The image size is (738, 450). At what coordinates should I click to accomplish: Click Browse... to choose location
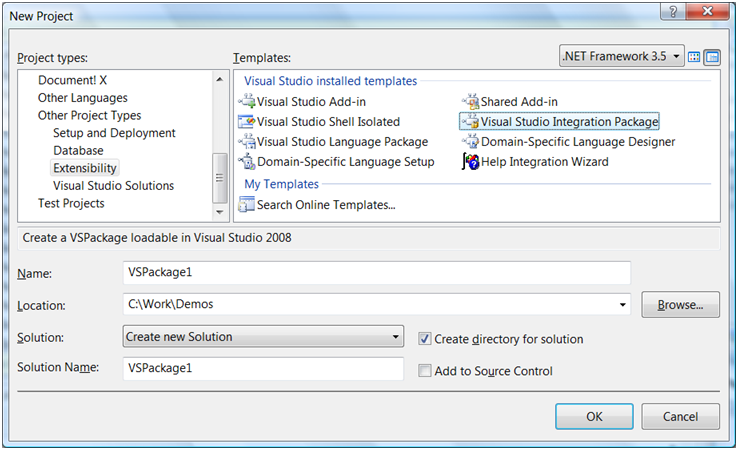(680, 305)
